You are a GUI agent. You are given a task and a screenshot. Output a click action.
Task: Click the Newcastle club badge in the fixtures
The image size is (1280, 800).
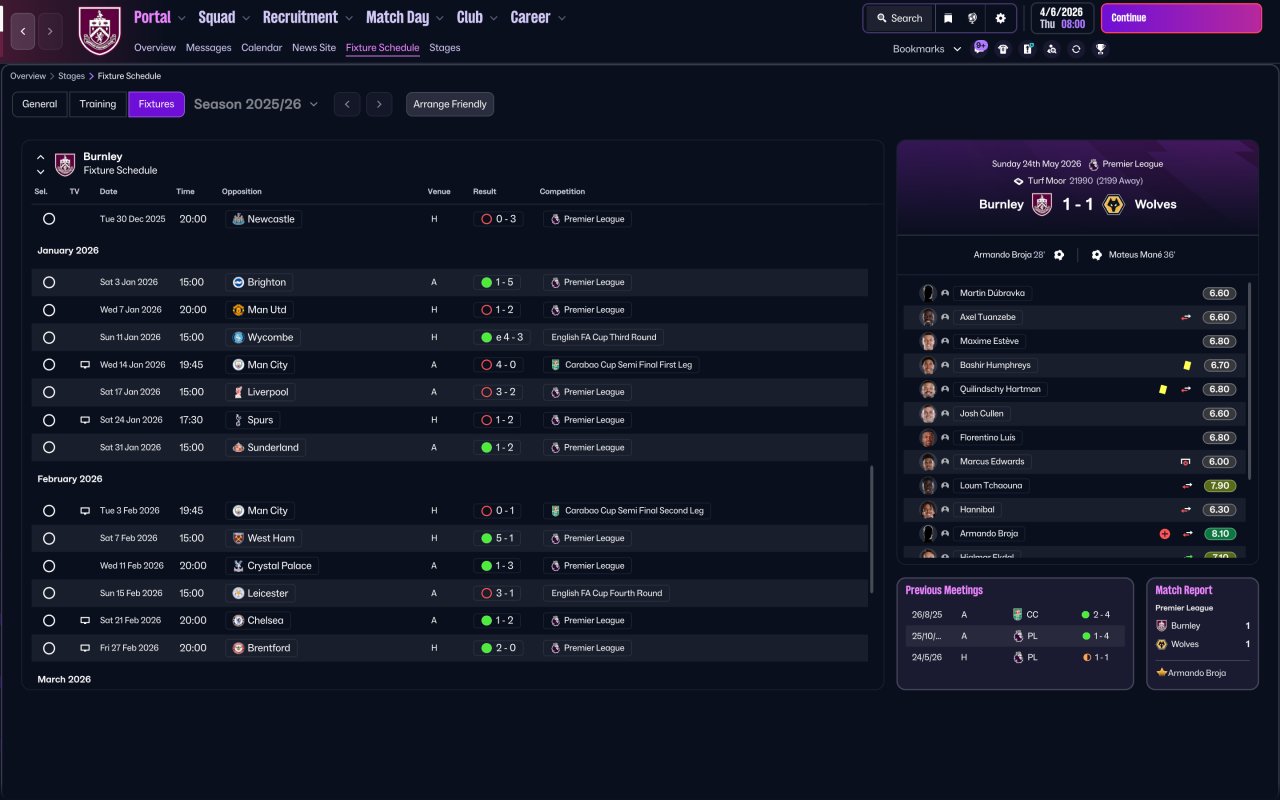(x=238, y=219)
